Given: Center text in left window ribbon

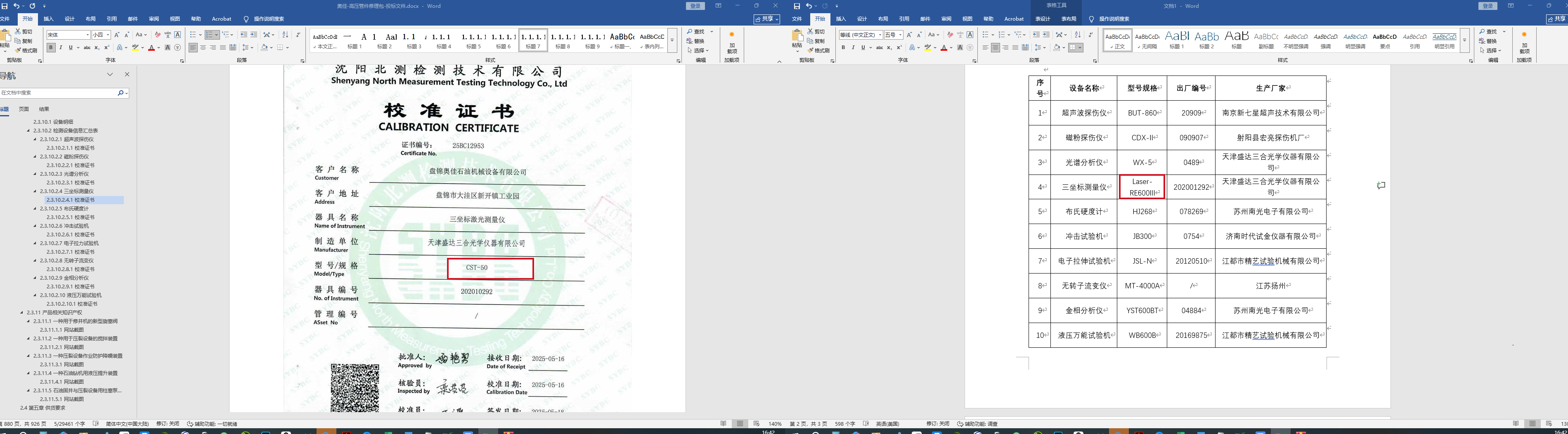Looking at the screenshot, I should (203, 47).
